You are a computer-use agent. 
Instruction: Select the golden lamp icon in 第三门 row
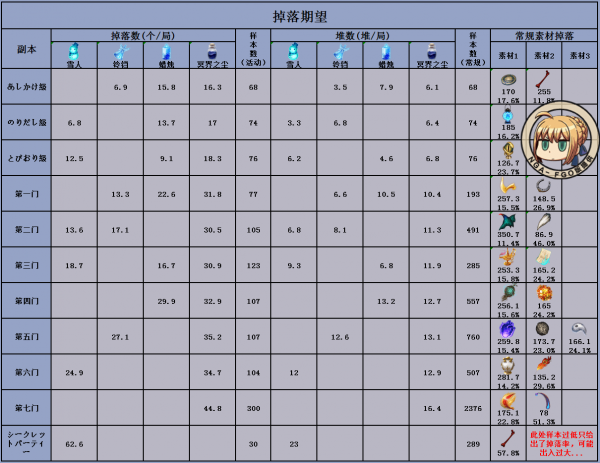click(507, 257)
